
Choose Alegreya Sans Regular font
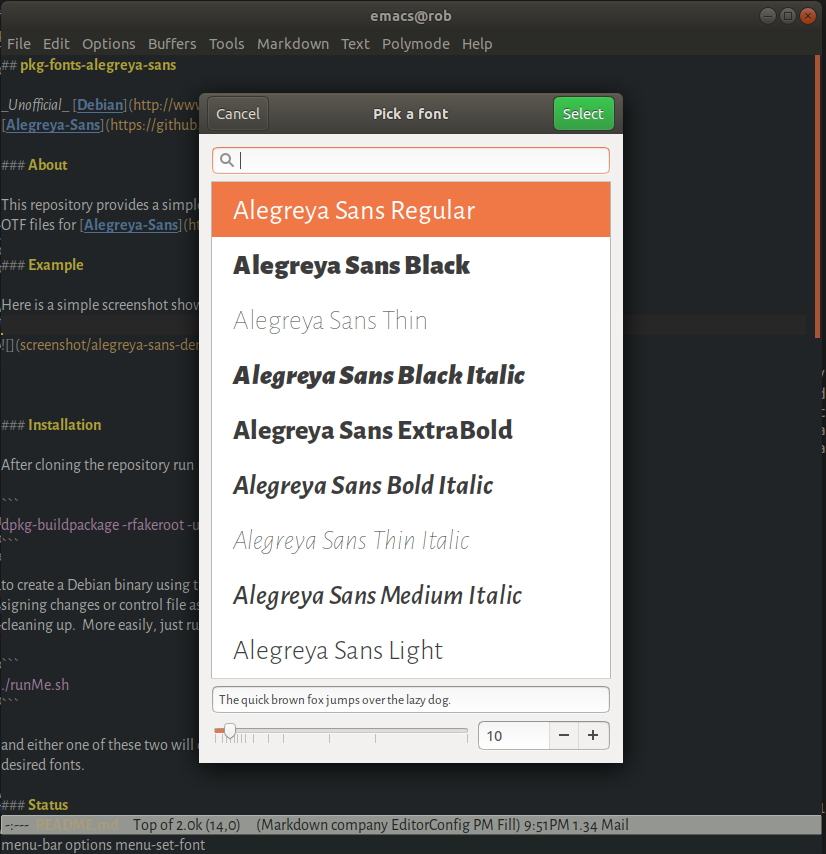(x=411, y=210)
